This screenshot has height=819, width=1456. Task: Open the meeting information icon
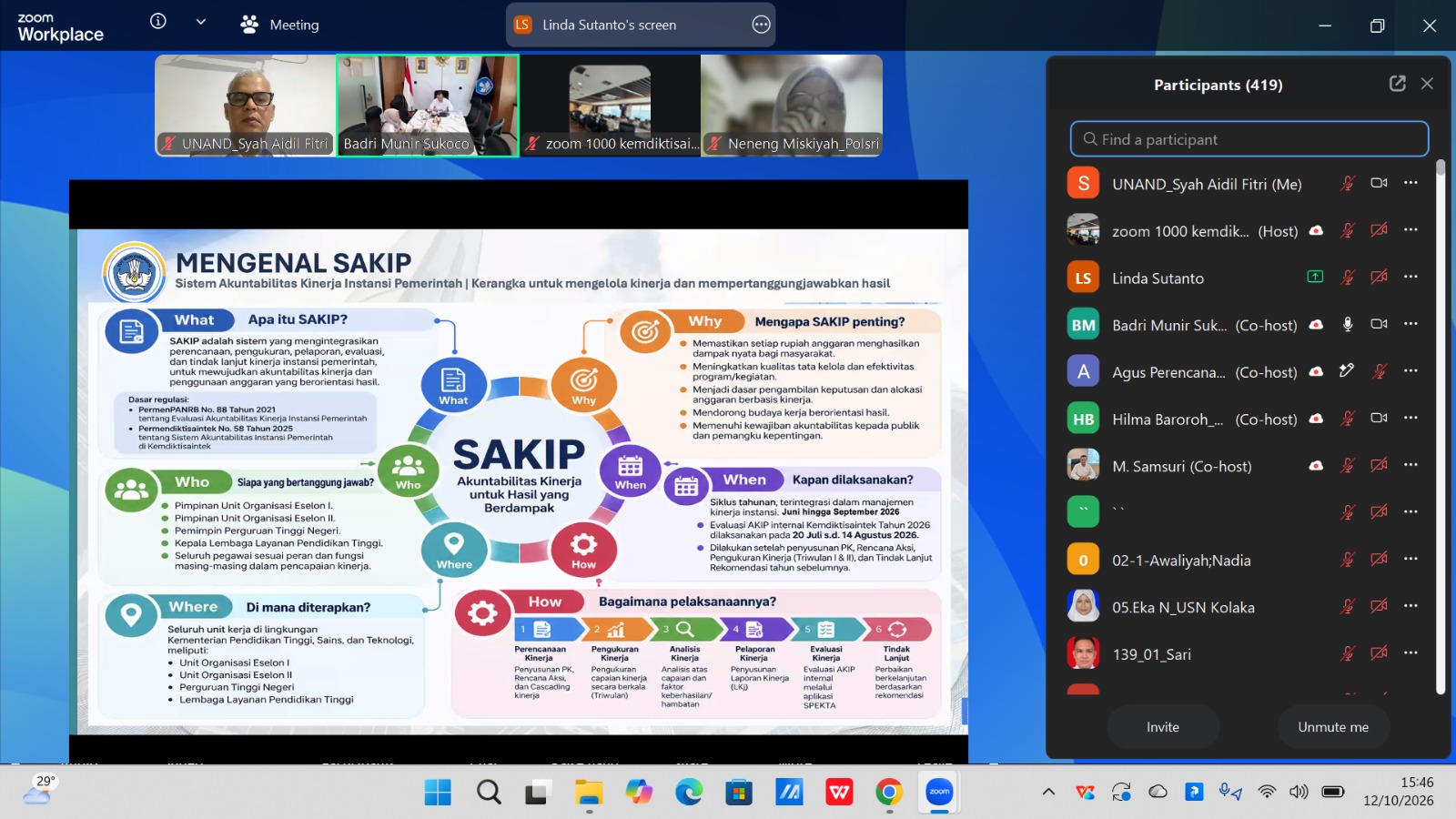158,21
